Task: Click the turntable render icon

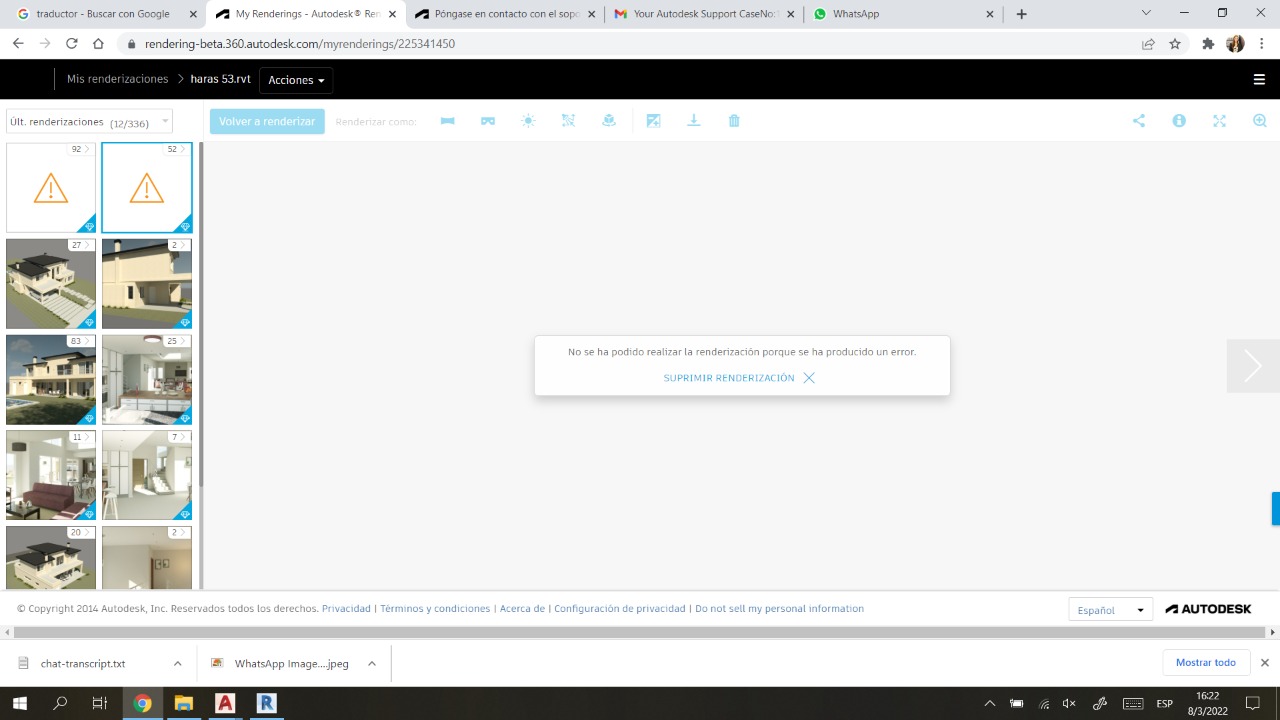Action: (609, 121)
